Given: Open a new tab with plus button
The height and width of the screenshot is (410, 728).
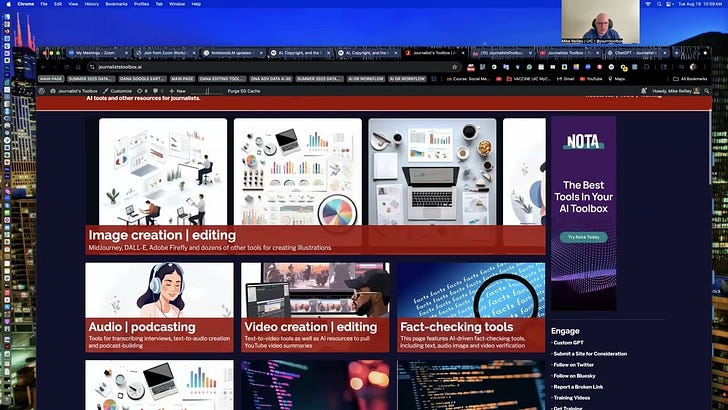Looking at the screenshot, I should pyautogui.click(x=676, y=53).
